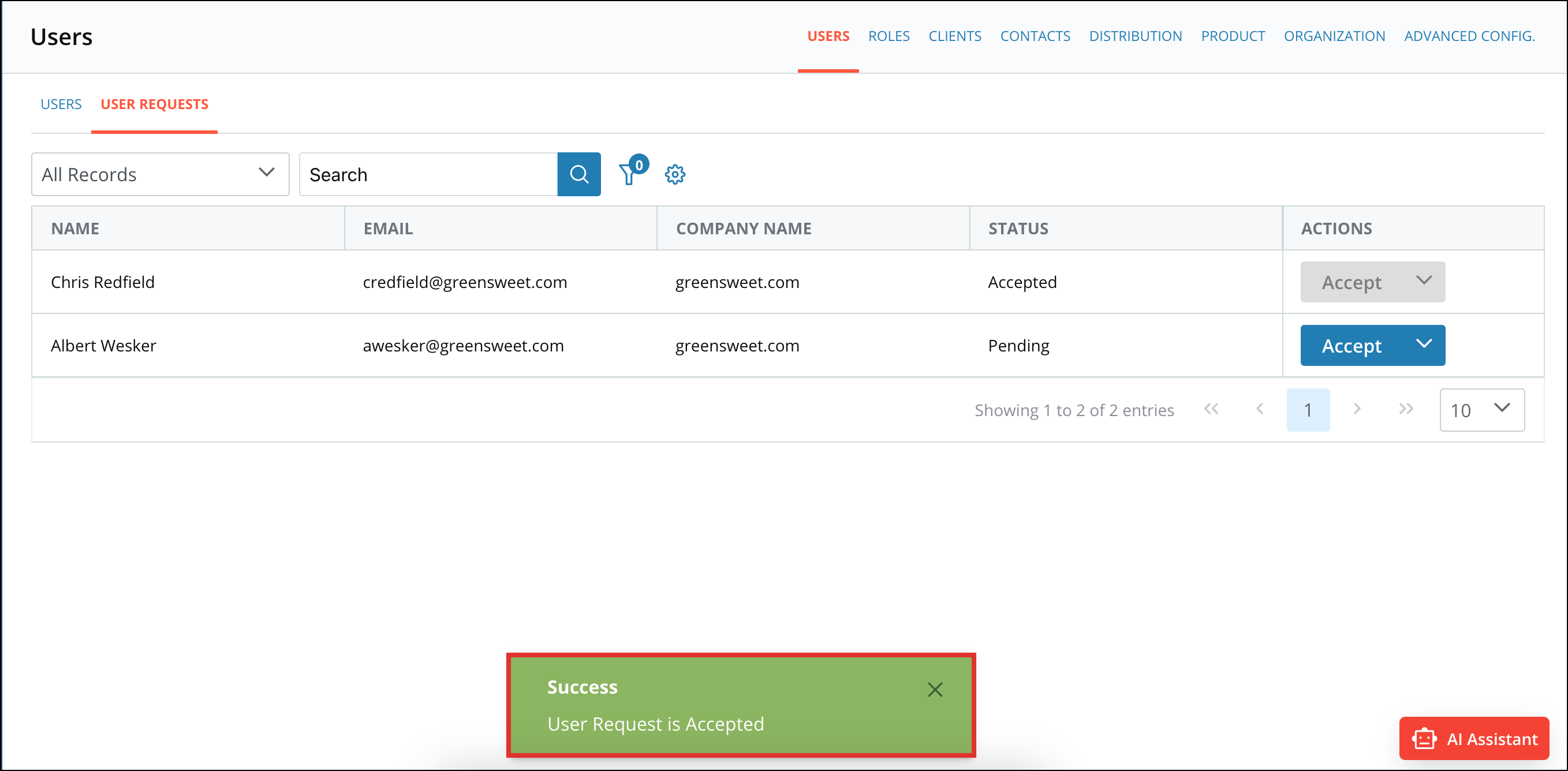
Task: Open the filter options icon
Action: pos(629,174)
